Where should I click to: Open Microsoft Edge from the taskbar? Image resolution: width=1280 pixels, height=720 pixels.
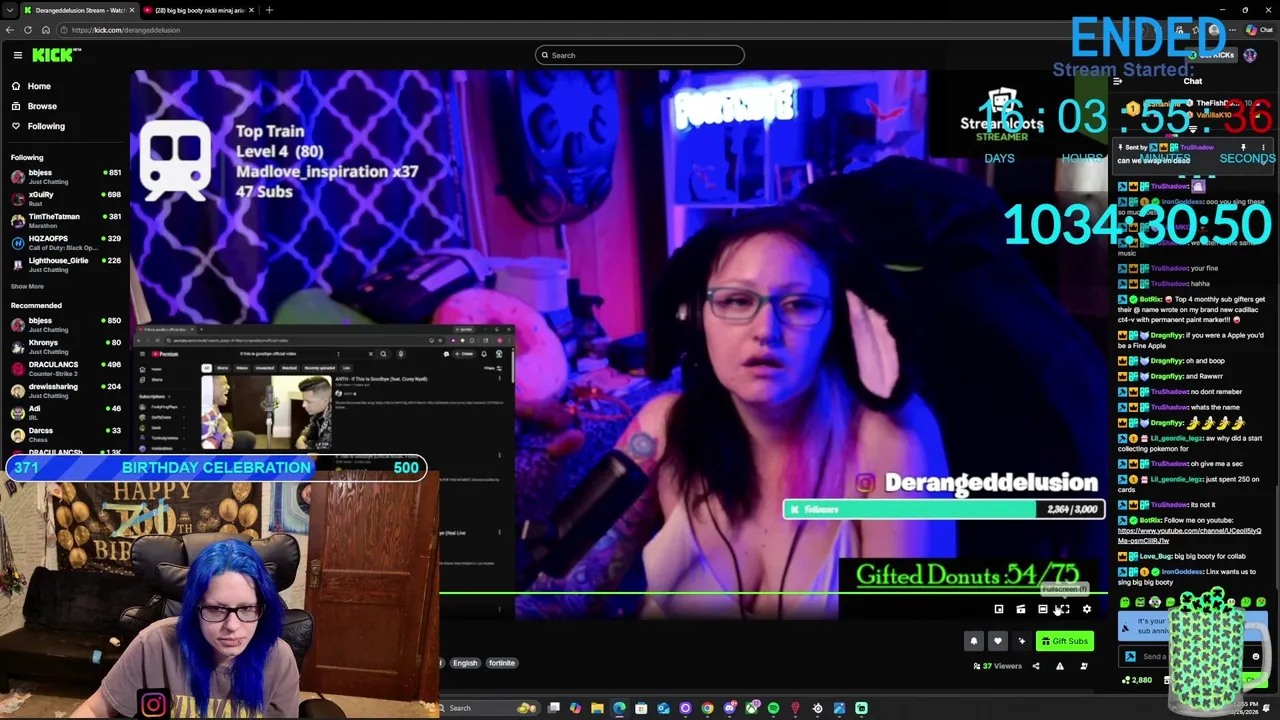coord(619,708)
